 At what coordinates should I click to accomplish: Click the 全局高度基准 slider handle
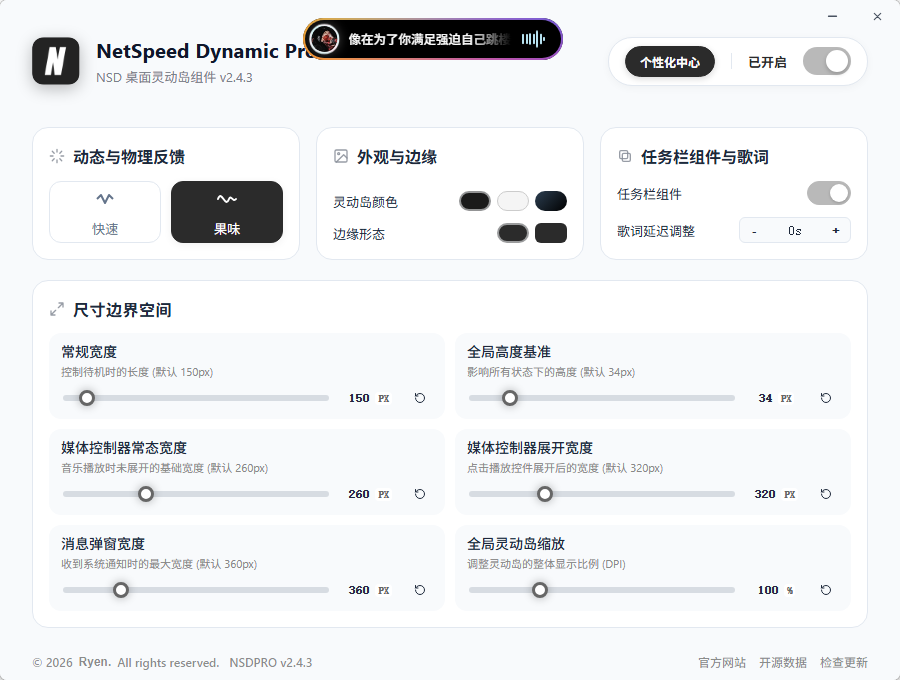510,398
